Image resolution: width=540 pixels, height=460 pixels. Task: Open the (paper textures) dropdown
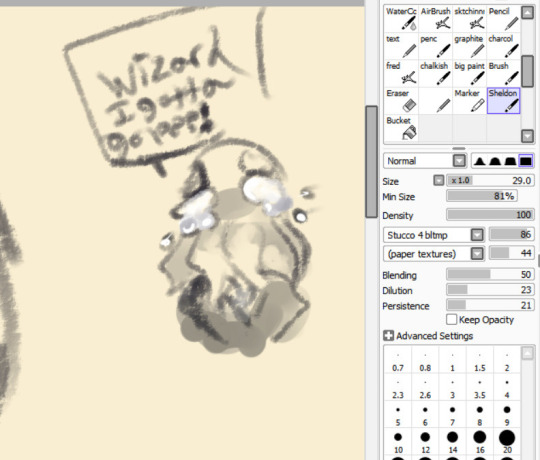[x=477, y=254]
